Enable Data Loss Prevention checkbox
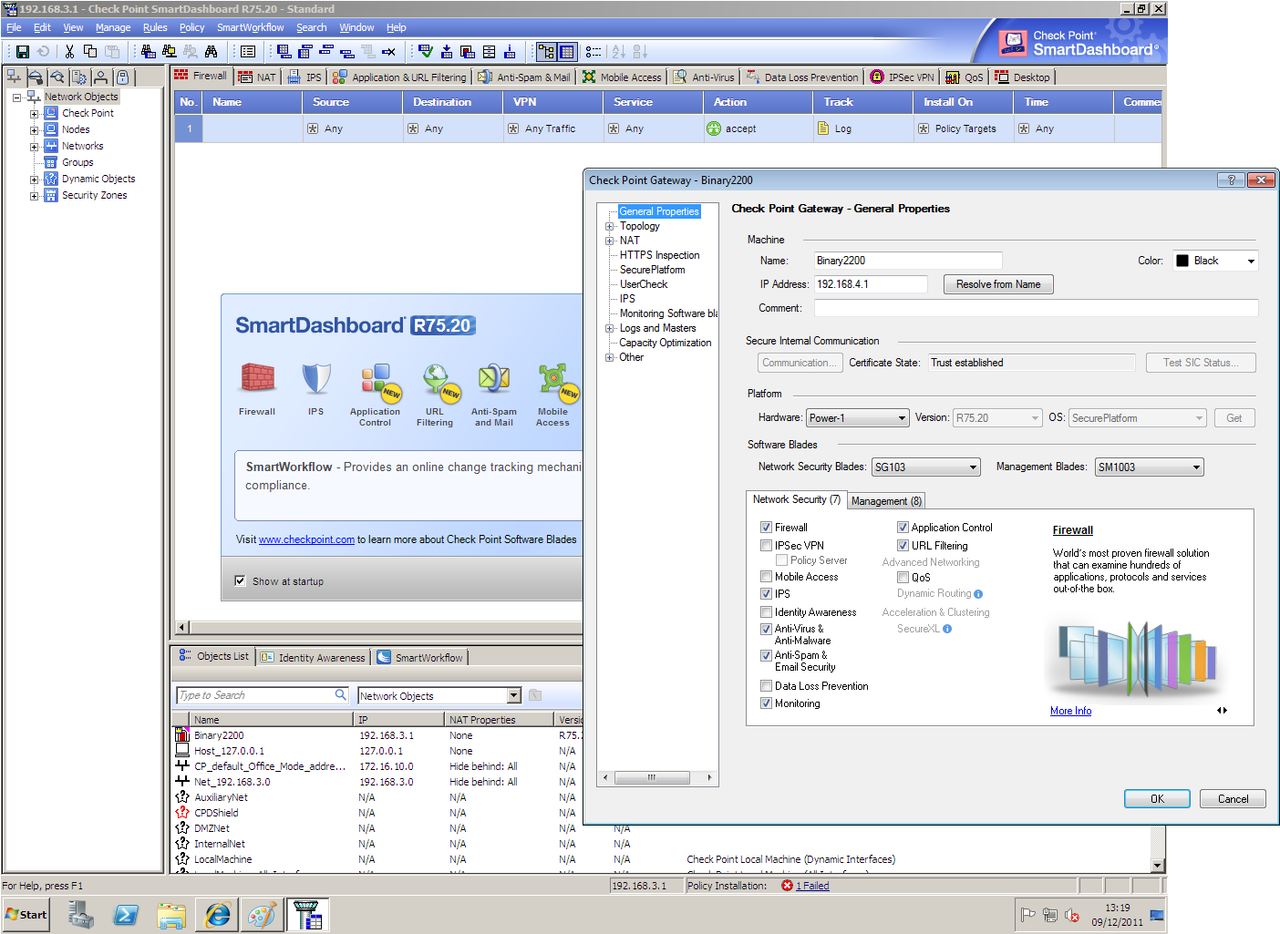The image size is (1280, 934). pos(766,686)
